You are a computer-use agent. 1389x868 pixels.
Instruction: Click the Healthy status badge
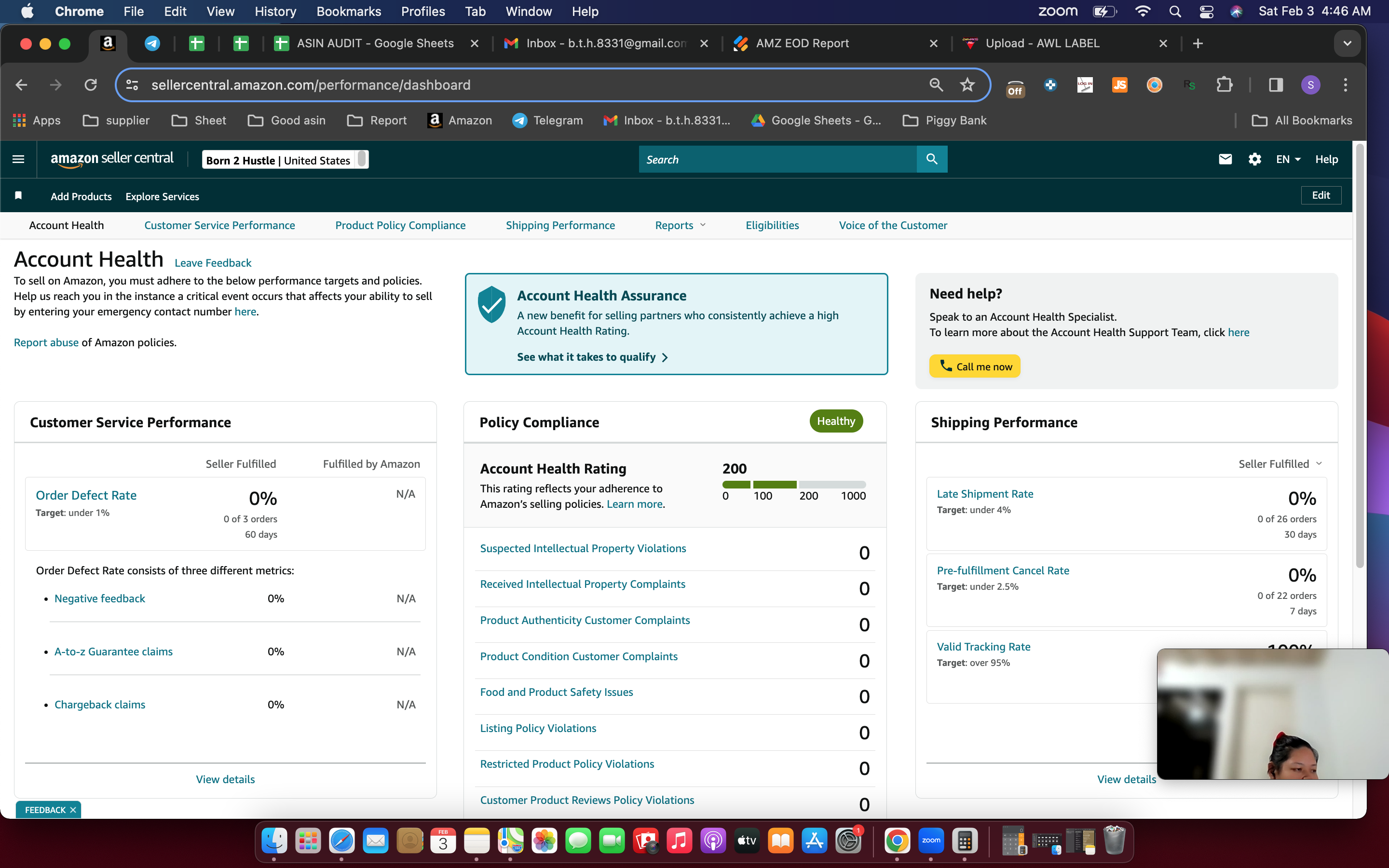coord(836,421)
